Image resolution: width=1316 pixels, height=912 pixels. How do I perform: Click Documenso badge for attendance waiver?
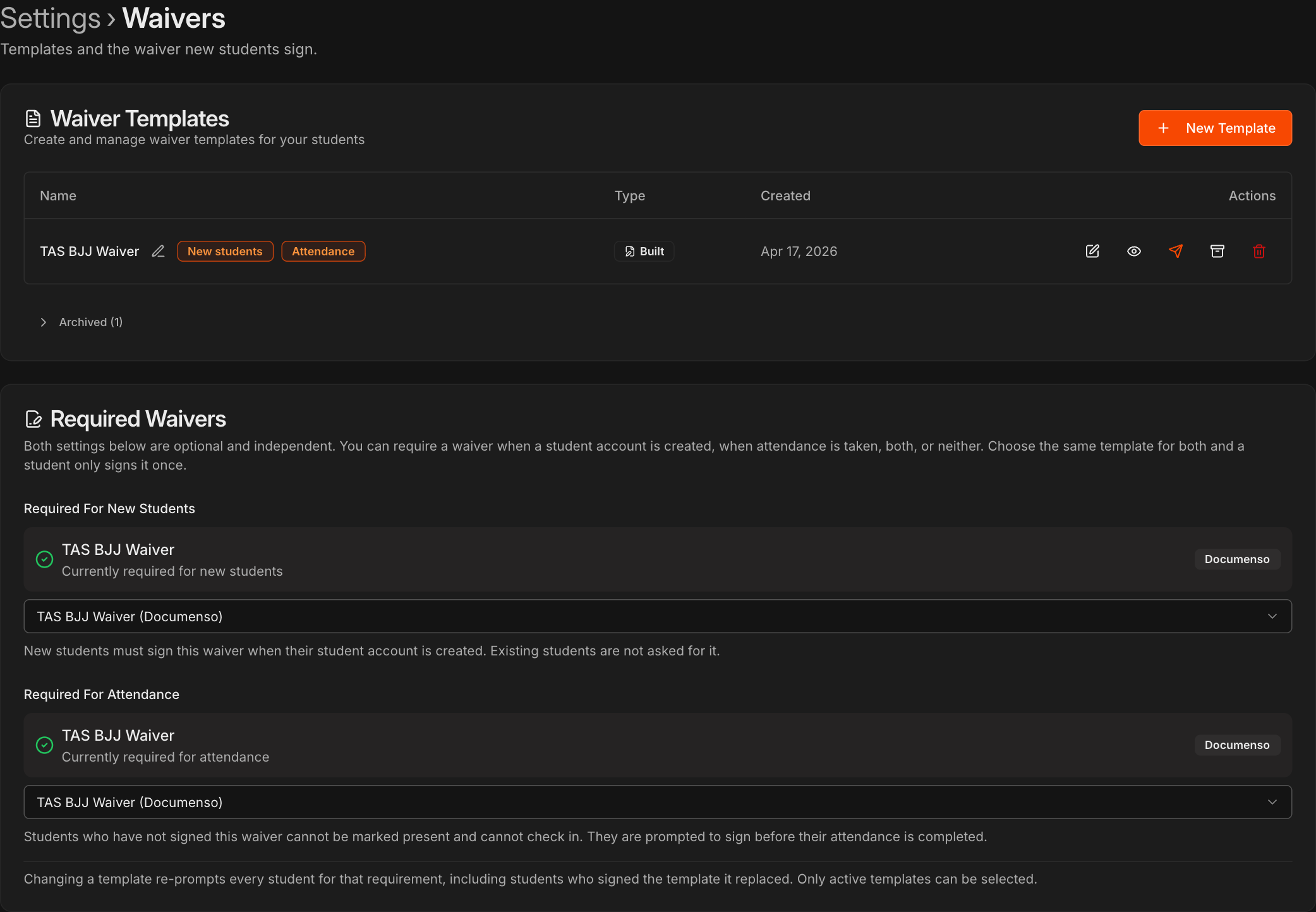tap(1237, 745)
